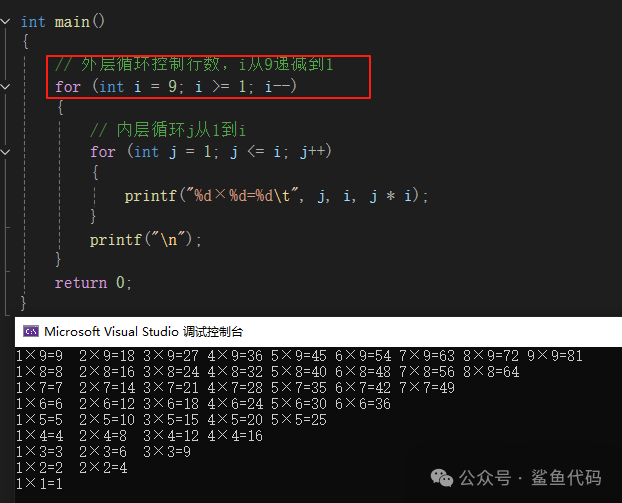Click console output '6×7=42'

pos(363,388)
